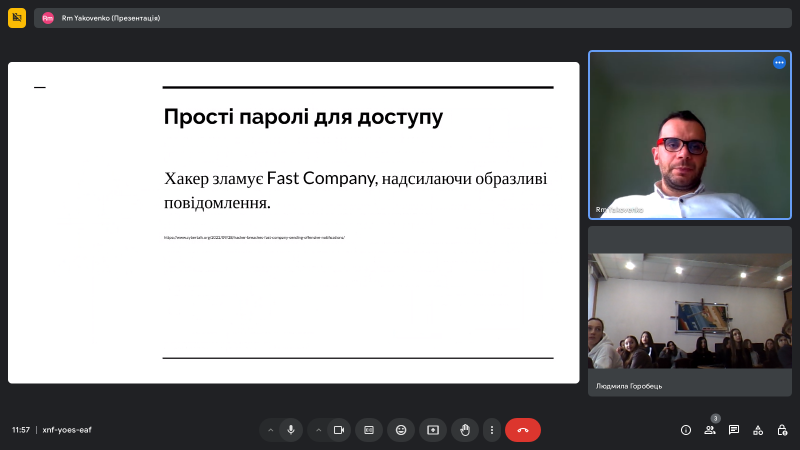Select Людмила Горобець video tile

pyautogui.click(x=690, y=311)
